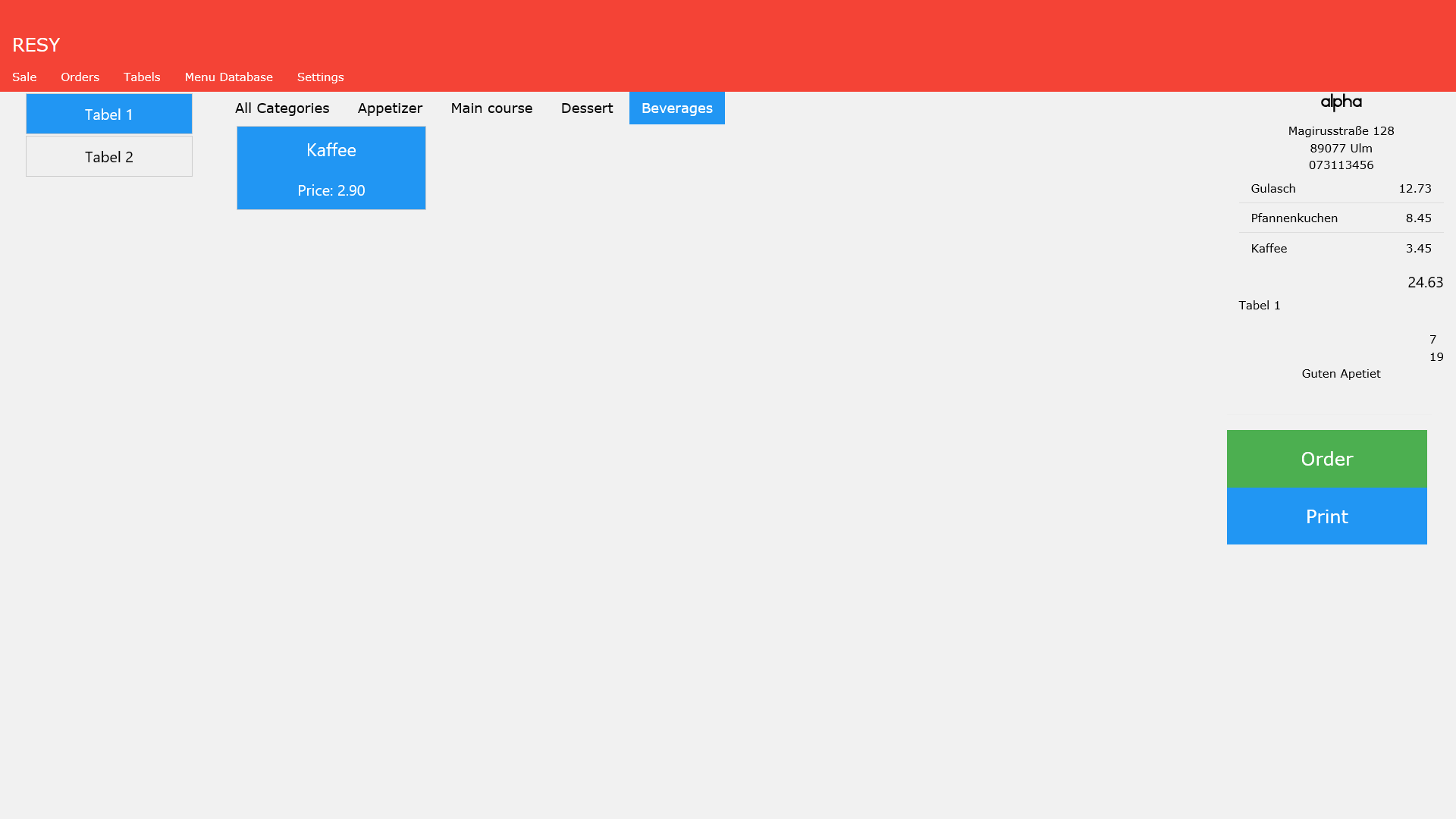The image size is (1456, 819).
Task: Switch to the Dessert category
Action: pos(587,108)
